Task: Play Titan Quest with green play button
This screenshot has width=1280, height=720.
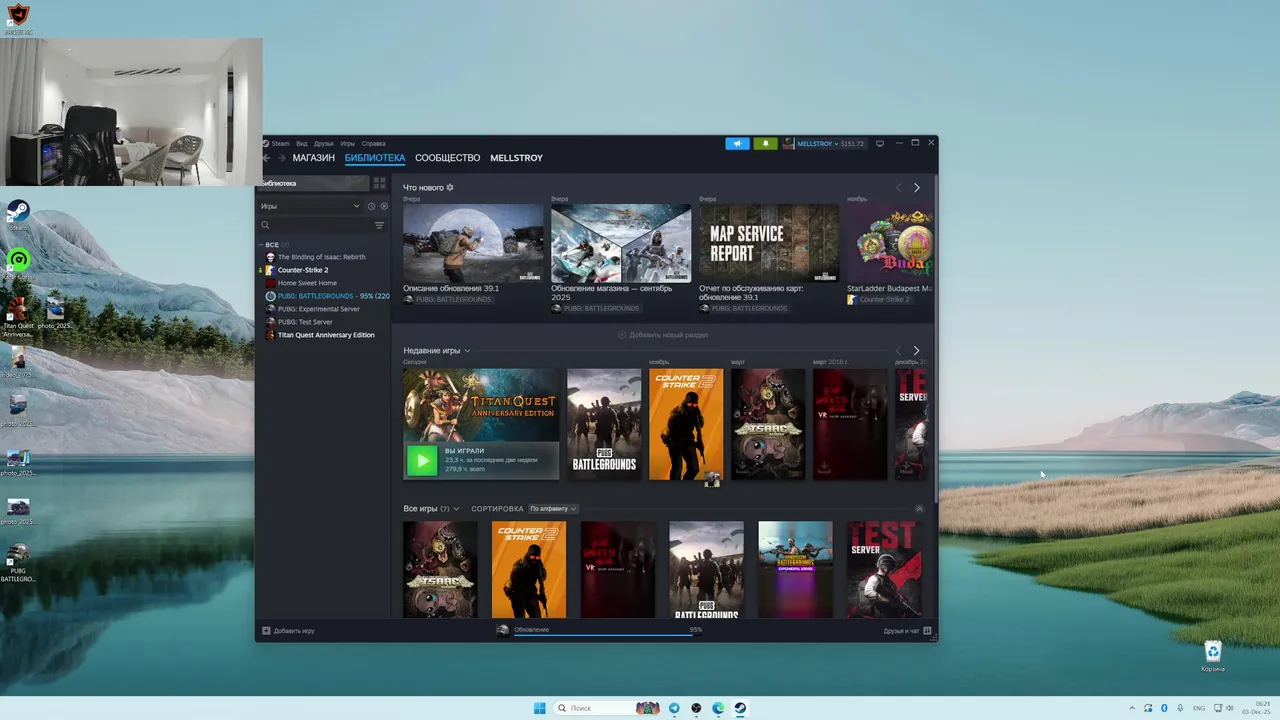Action: (x=422, y=460)
